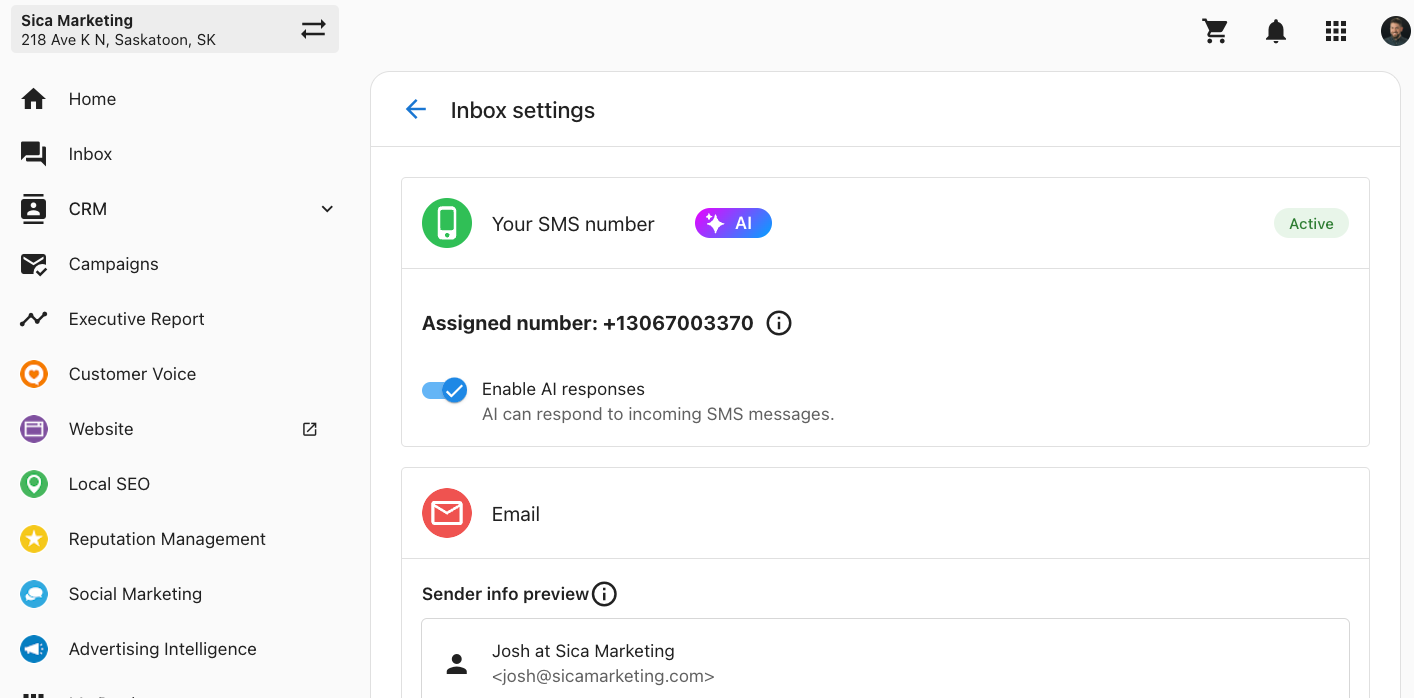Click the Active status badge

(x=1311, y=223)
